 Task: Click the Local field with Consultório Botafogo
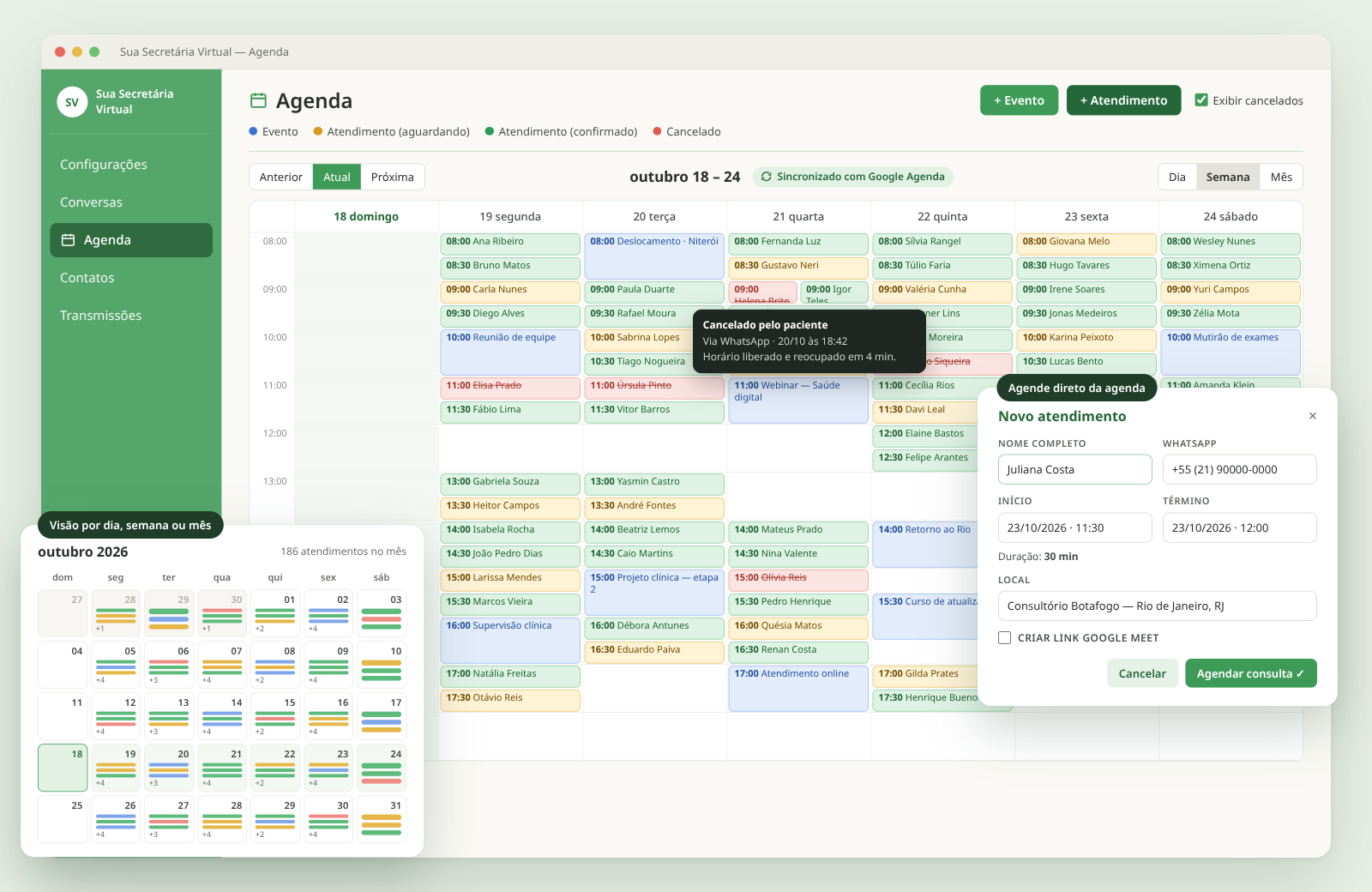click(x=1157, y=606)
